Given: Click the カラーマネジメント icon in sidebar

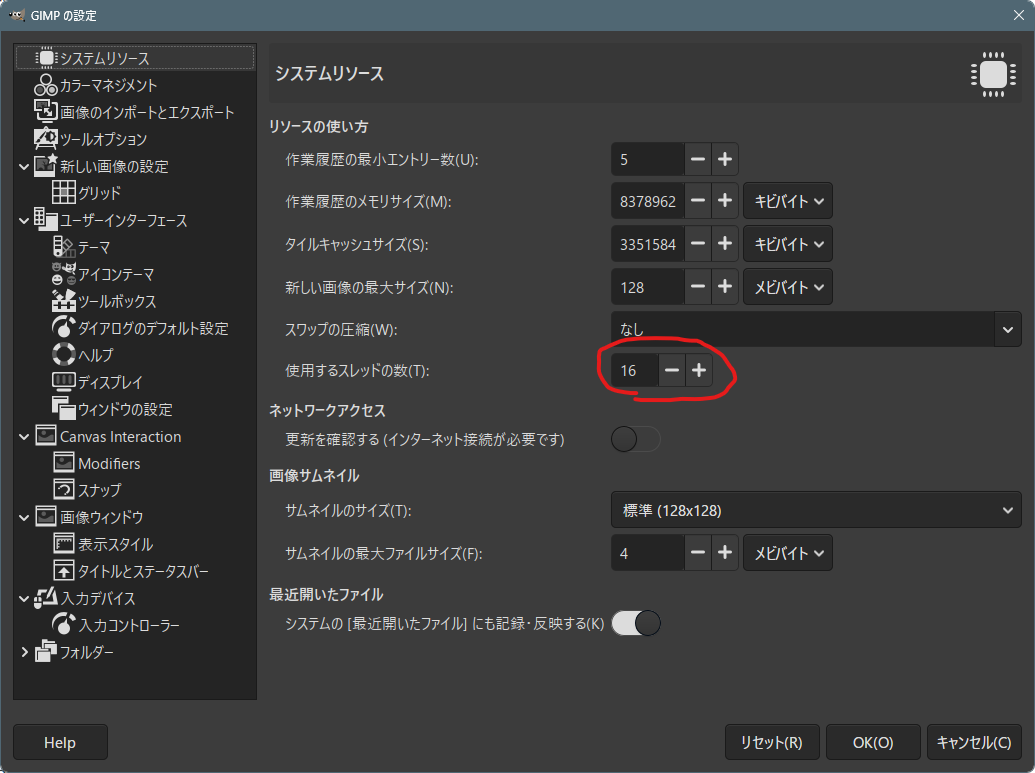Looking at the screenshot, I should (46, 86).
